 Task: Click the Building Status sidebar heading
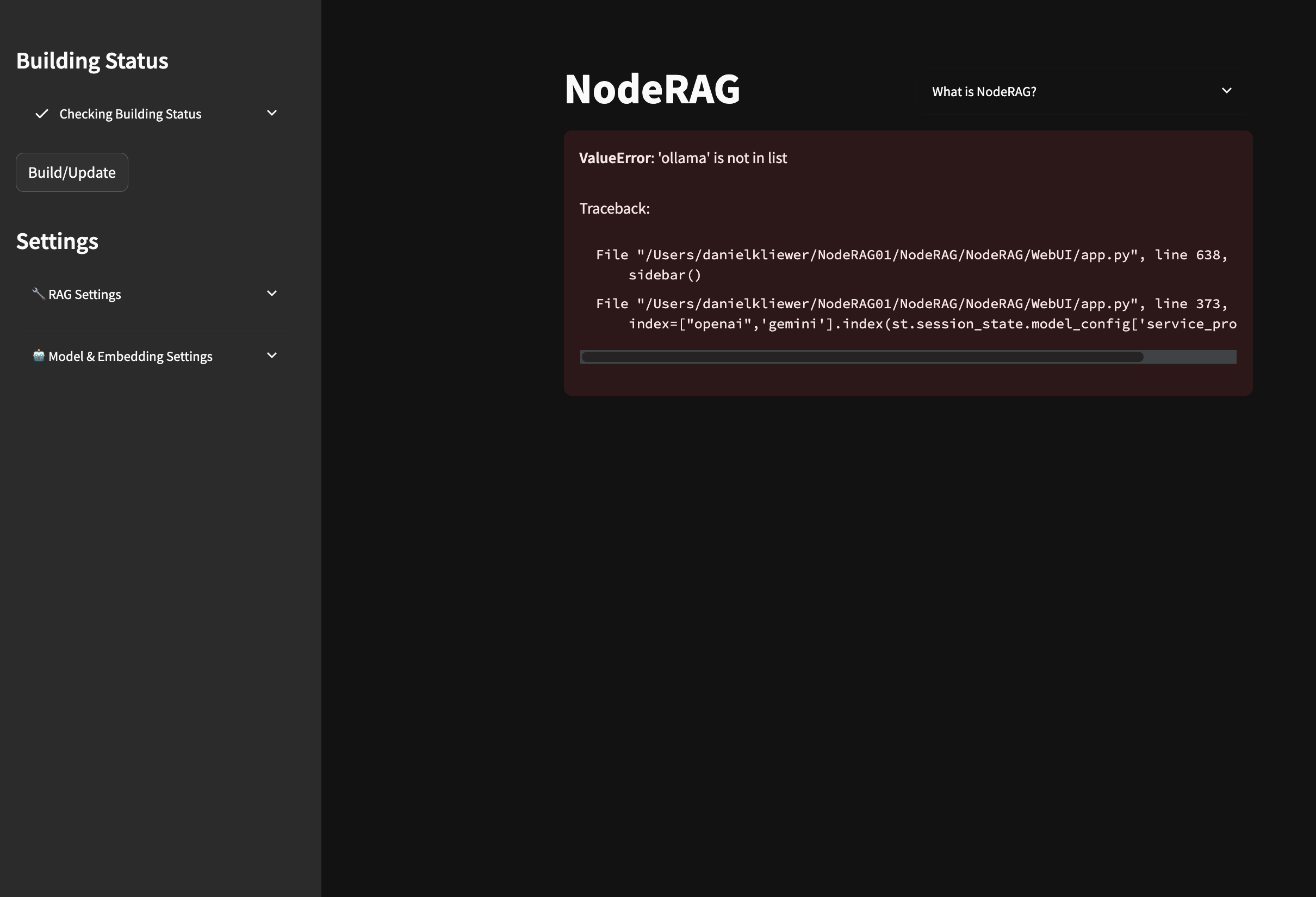[x=92, y=61]
